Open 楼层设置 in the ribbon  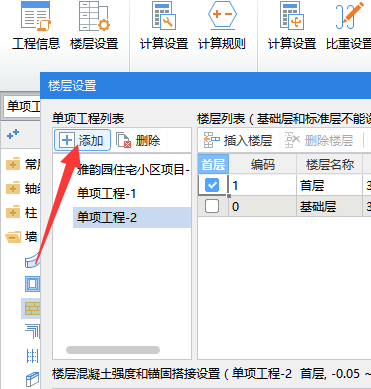(x=94, y=26)
